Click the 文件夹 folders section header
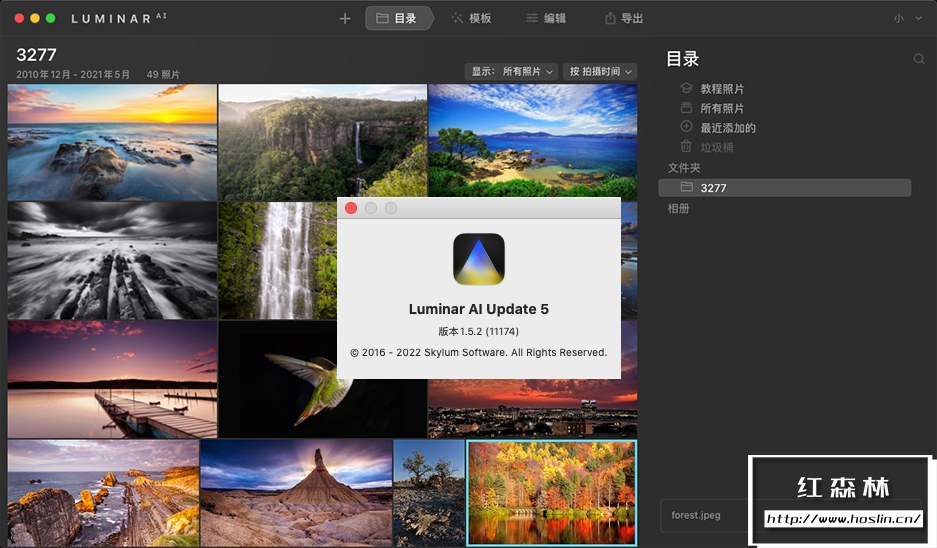Viewport: 937px width, 548px height. point(684,168)
